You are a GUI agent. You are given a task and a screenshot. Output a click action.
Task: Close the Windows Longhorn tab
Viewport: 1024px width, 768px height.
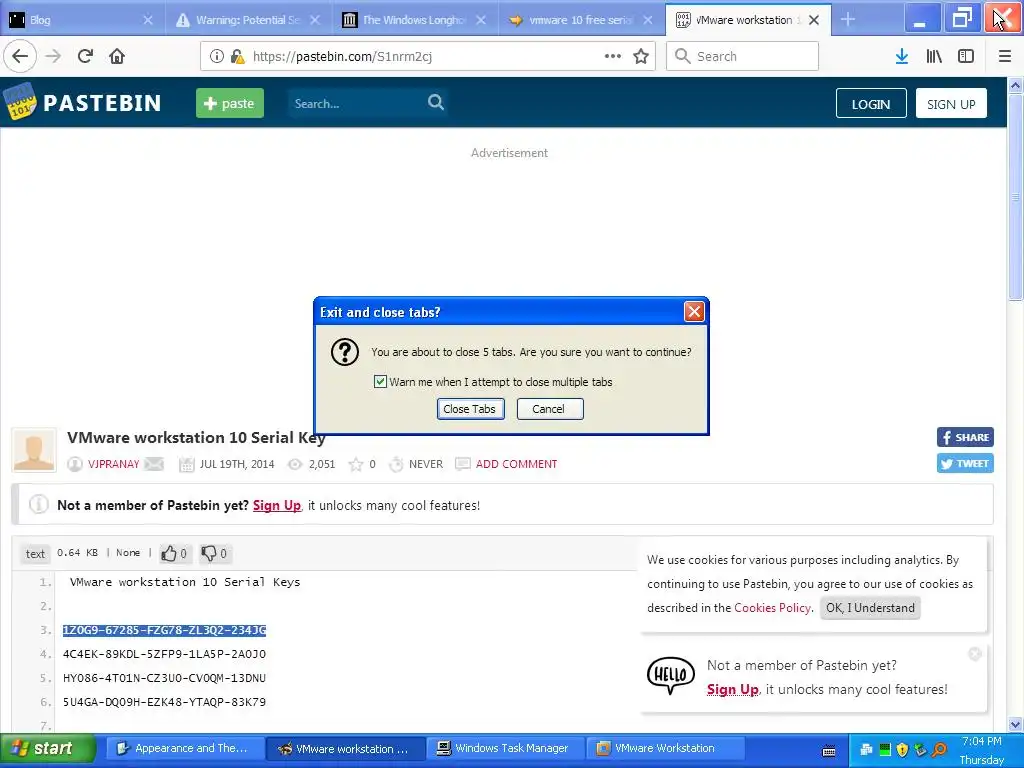[x=481, y=20]
